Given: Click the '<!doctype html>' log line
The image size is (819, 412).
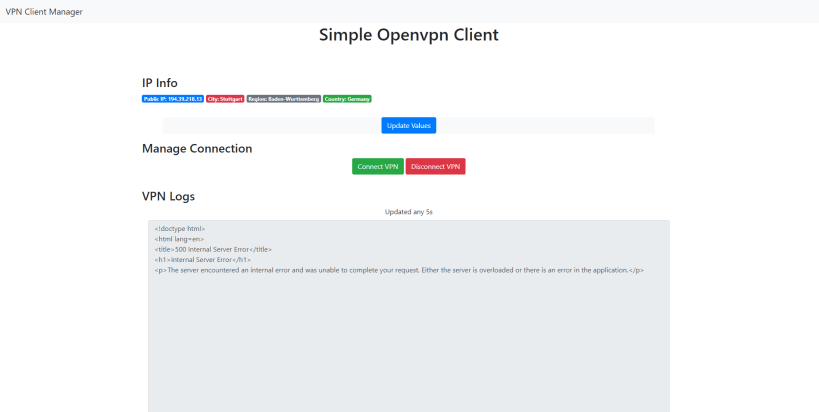Looking at the screenshot, I should (180, 228).
